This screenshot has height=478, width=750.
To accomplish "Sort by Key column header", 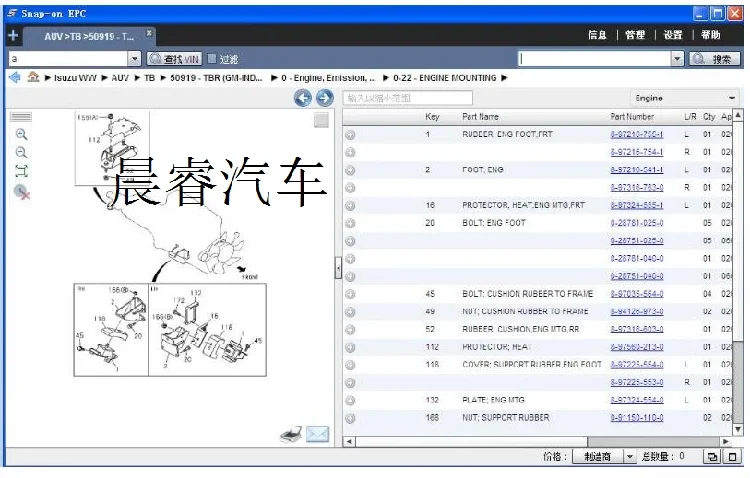I will [432, 117].
